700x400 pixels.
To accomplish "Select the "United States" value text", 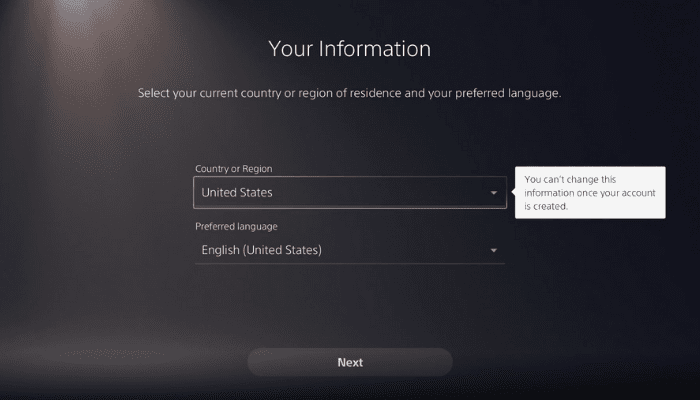I will pos(237,193).
